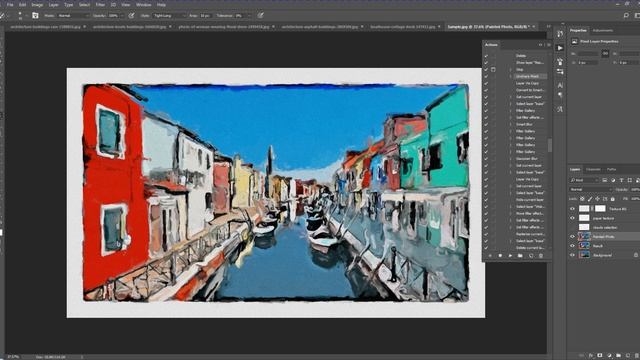640x360 pixels.
Task: Hide the Background layer eye icon
Action: [572, 255]
